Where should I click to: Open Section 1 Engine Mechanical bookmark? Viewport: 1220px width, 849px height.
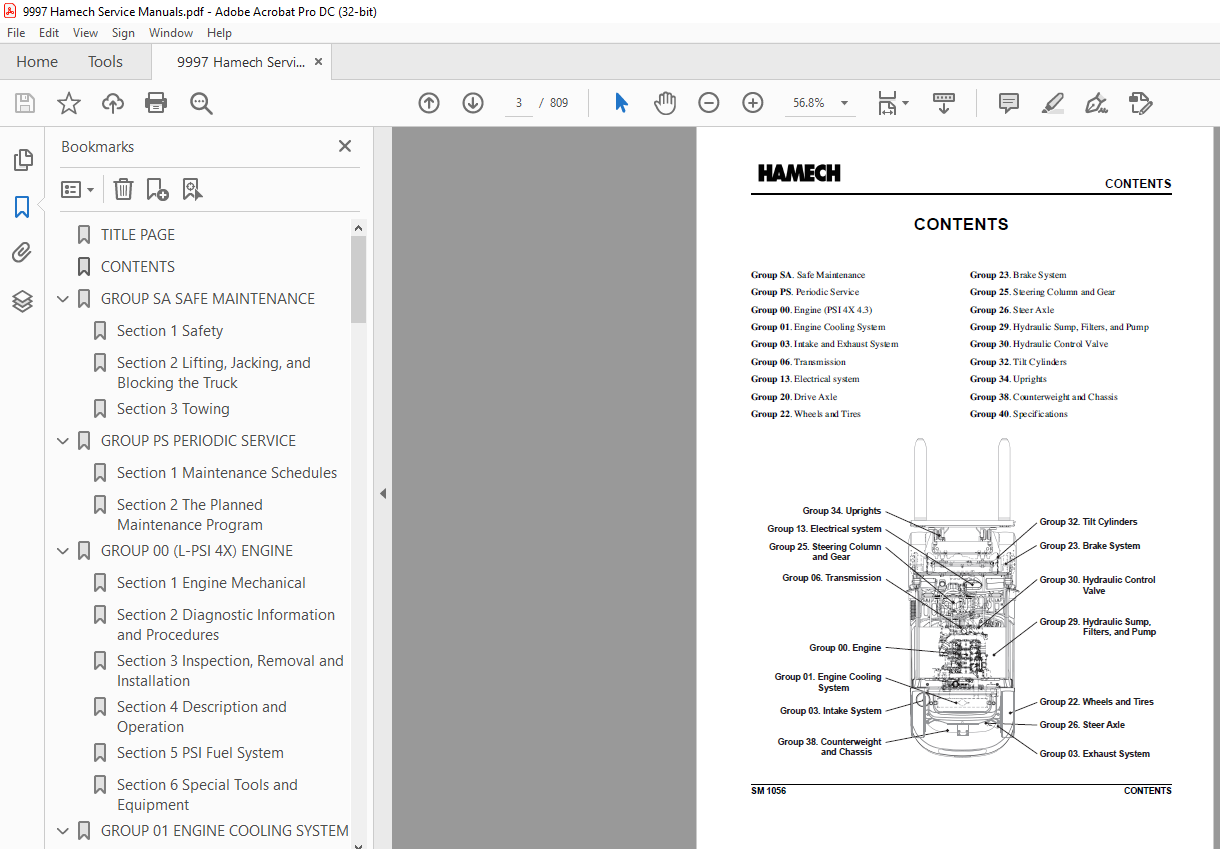tap(211, 583)
